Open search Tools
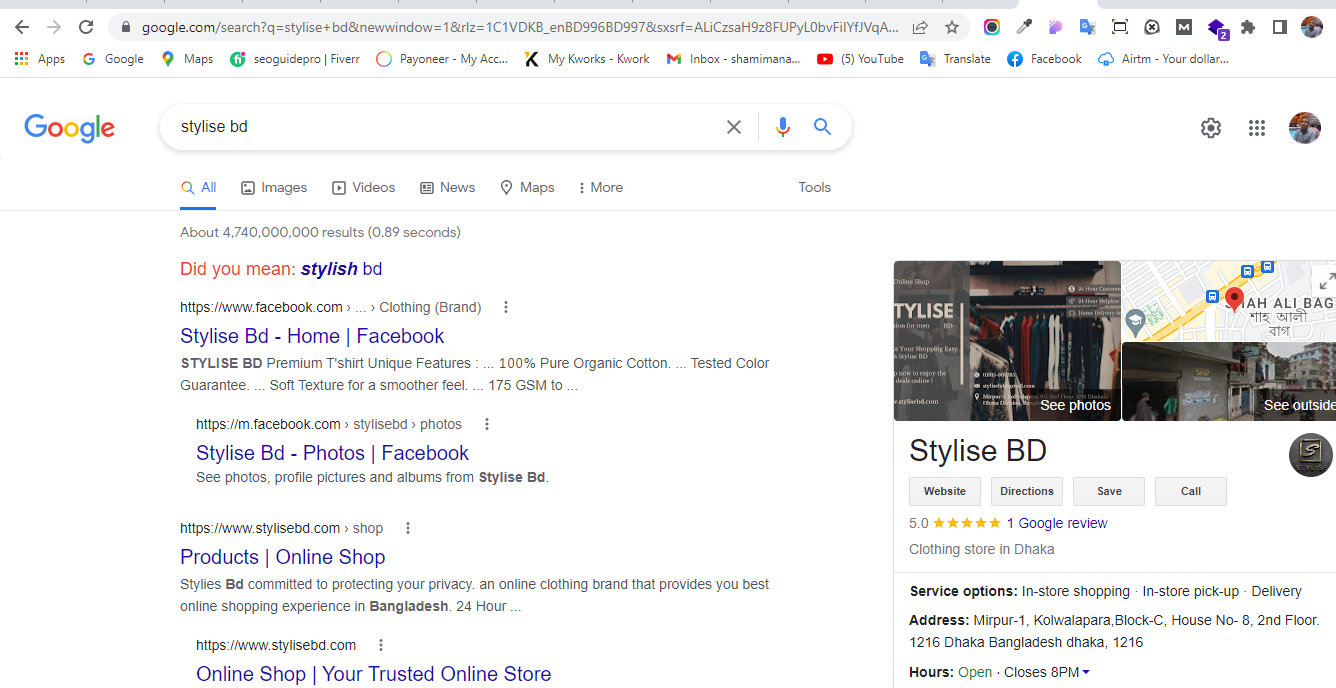This screenshot has height=688, width=1336. click(x=814, y=187)
